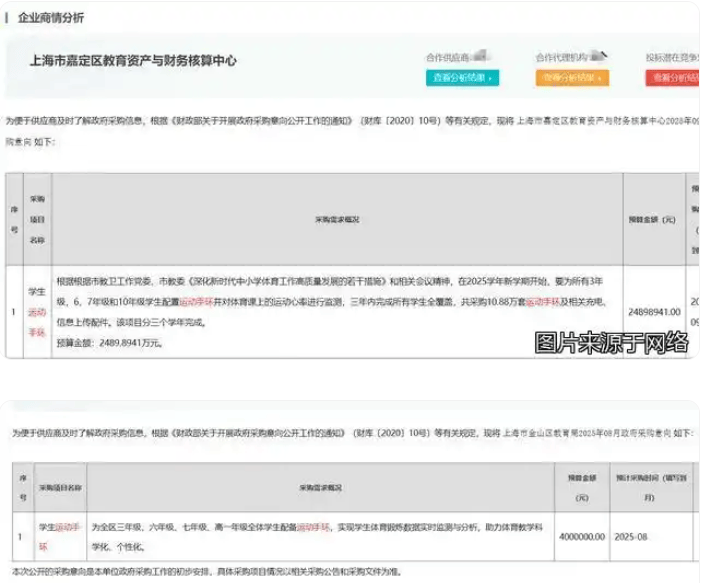Click 学生运动手环 project name beside 4000000.00 row

tap(59, 537)
